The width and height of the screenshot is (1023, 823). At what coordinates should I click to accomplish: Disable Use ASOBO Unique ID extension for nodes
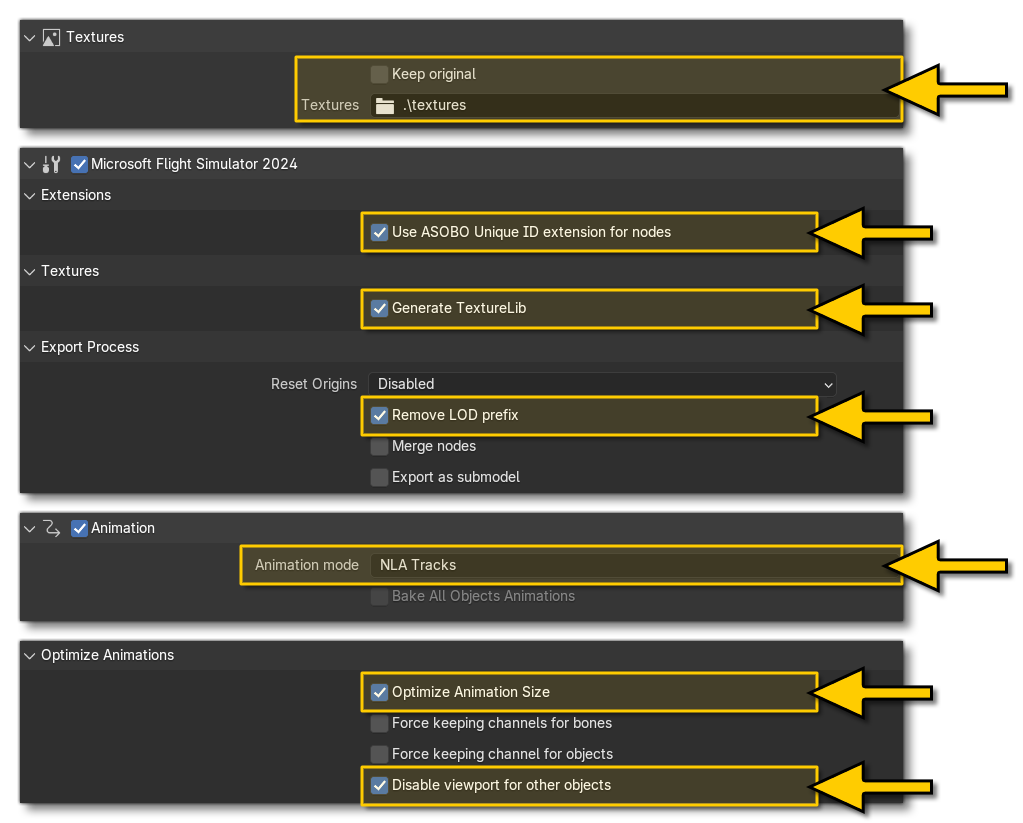[x=379, y=231]
